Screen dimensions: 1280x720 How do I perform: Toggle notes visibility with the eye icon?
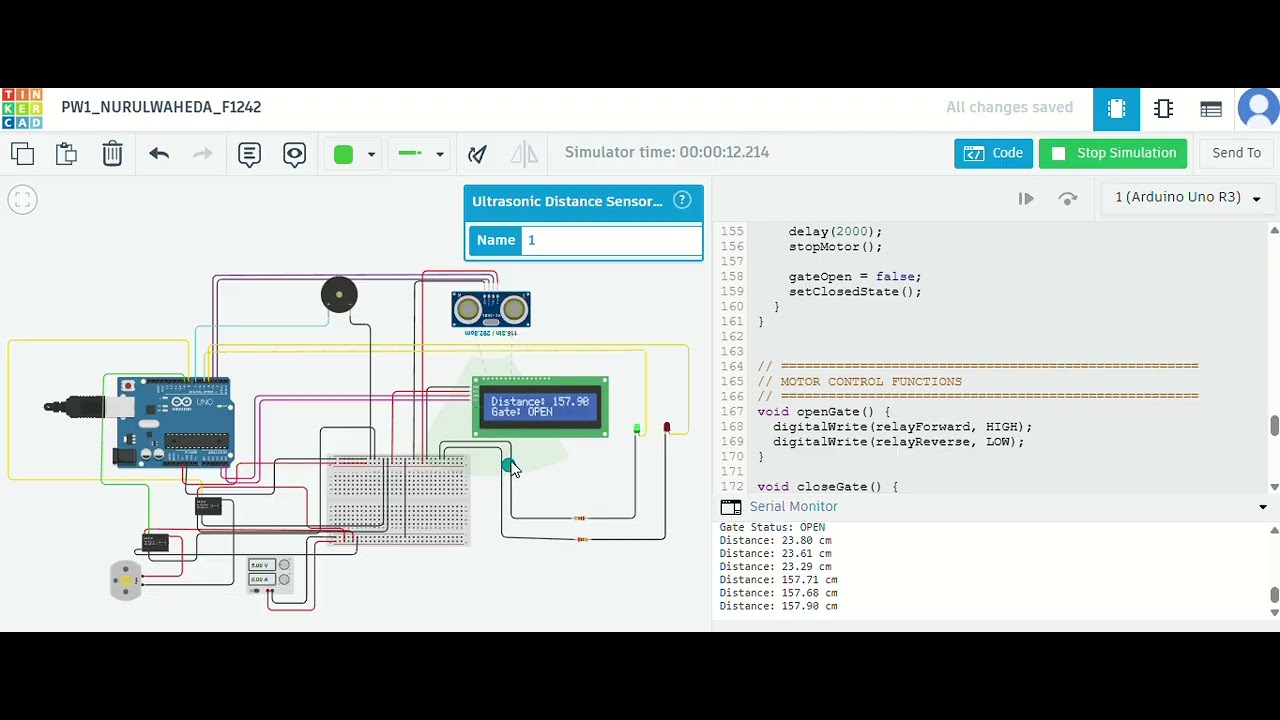[x=294, y=154]
